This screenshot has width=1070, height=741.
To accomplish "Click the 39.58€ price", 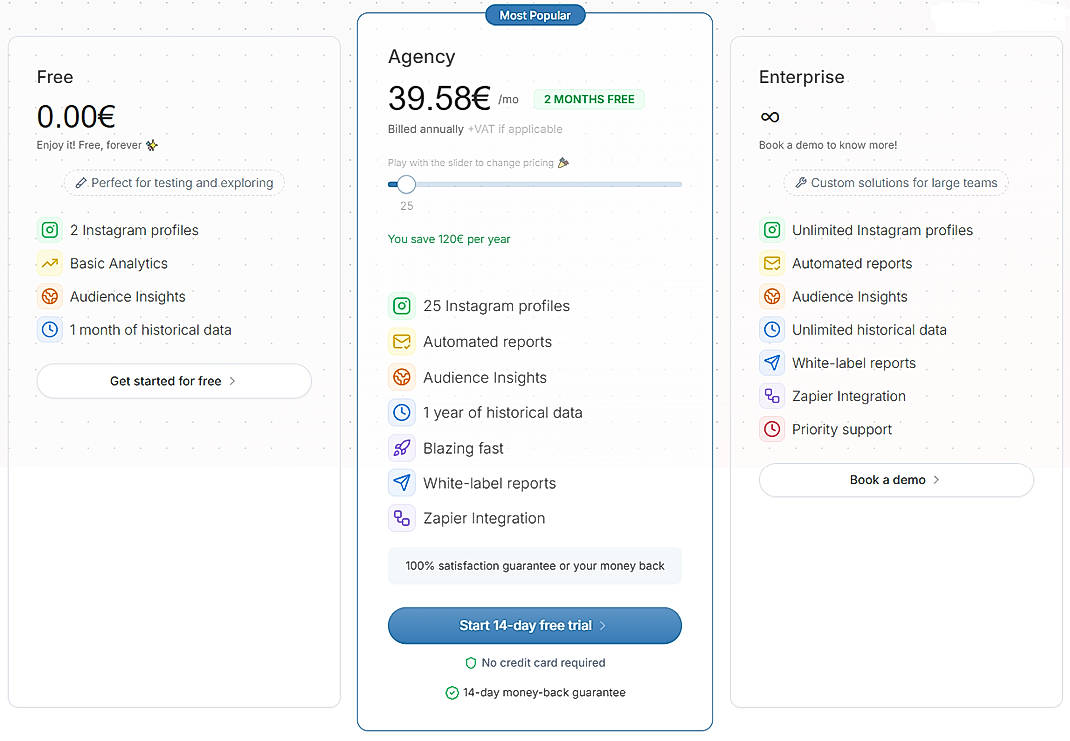I will tap(439, 98).
